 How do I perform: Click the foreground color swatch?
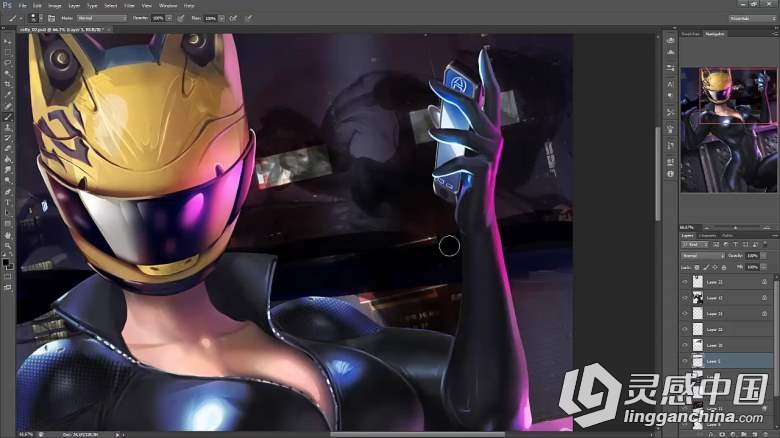click(5, 262)
